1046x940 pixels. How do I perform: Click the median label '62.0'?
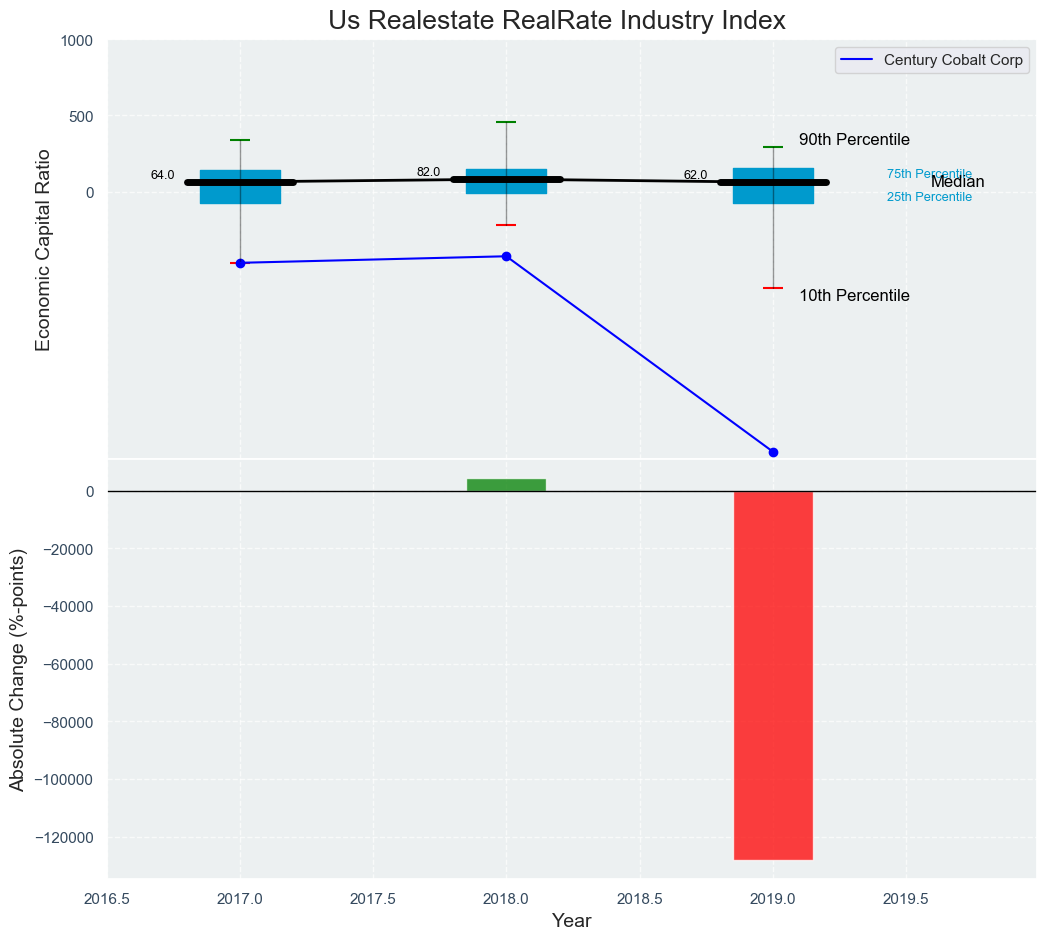tap(695, 175)
